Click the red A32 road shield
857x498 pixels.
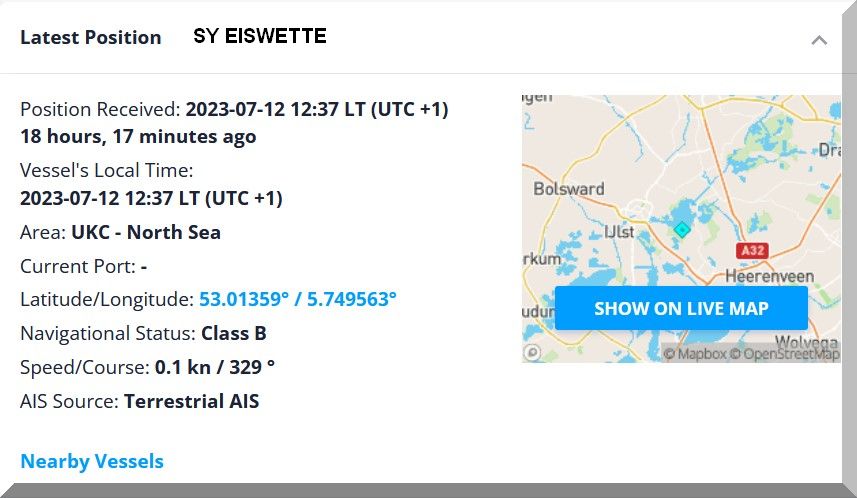[751, 249]
